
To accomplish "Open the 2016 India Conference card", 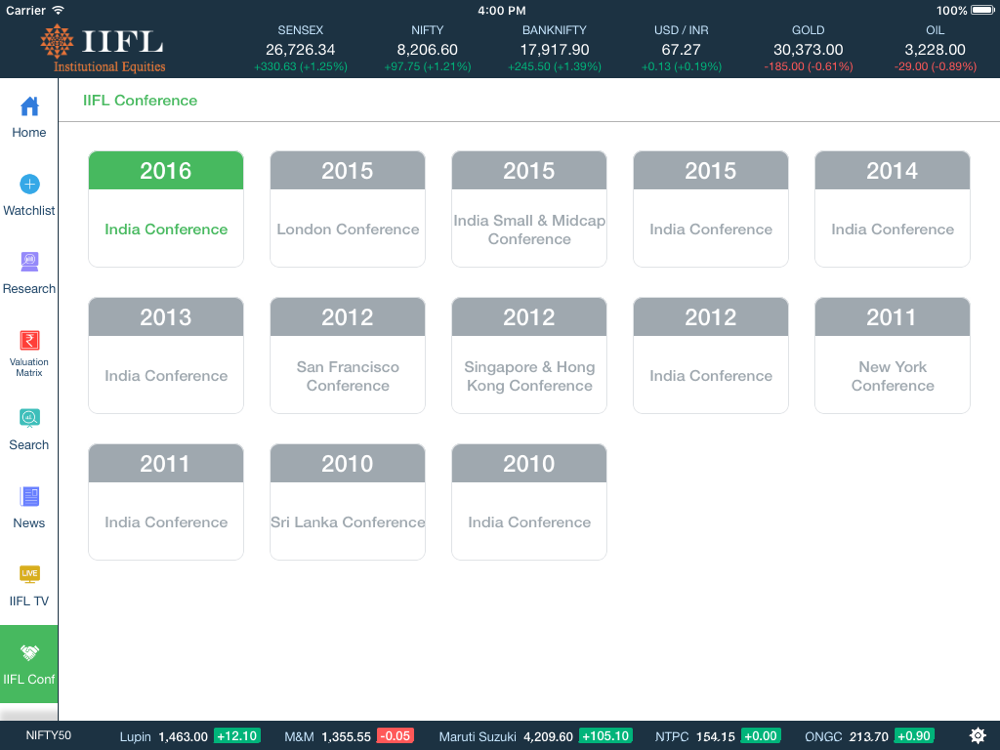I will click(x=166, y=209).
